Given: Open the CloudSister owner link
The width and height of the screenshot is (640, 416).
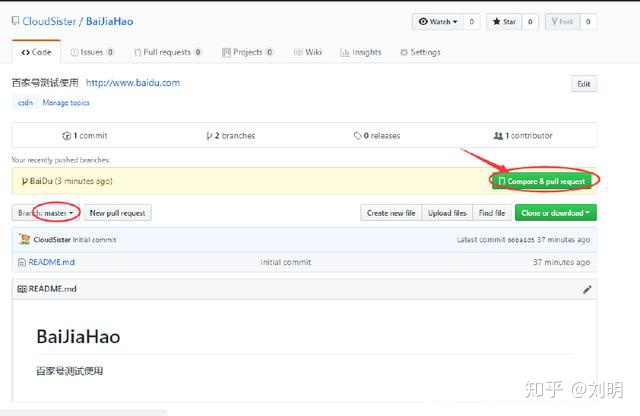Looking at the screenshot, I should [x=49, y=21].
